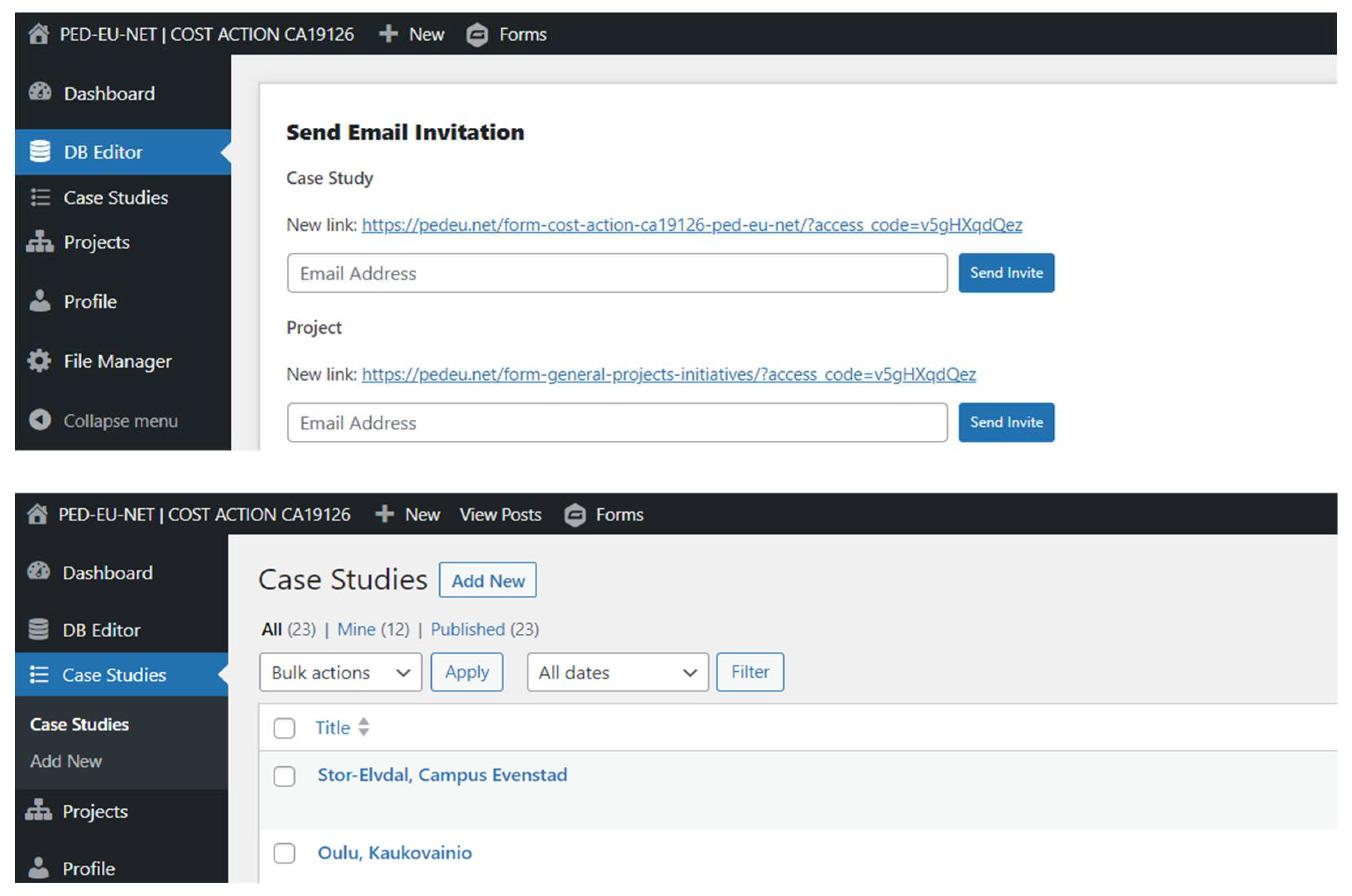Click the Collapse menu arrow icon

click(x=39, y=420)
